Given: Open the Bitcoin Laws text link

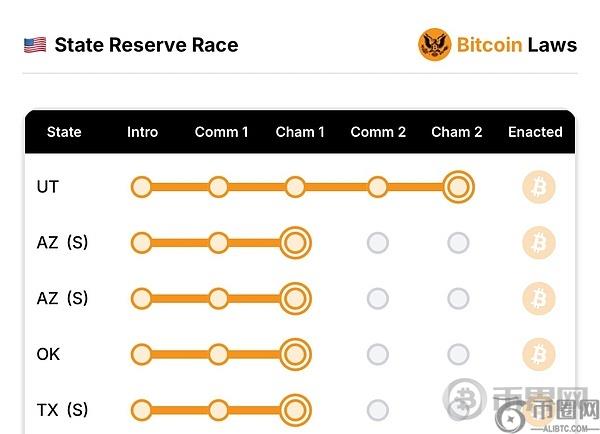Looking at the screenshot, I should [516, 45].
